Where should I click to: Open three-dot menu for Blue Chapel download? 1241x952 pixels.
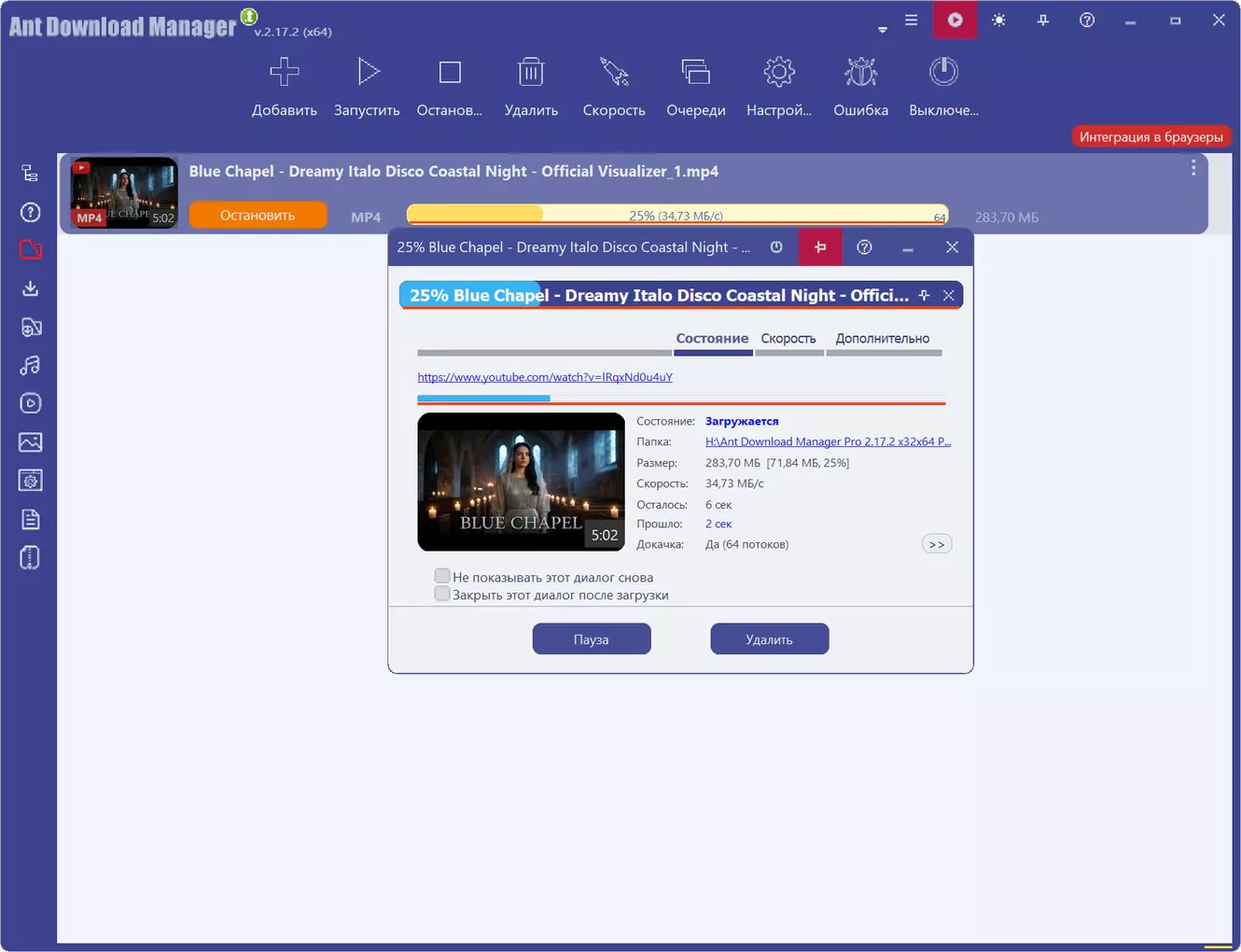(x=1193, y=168)
